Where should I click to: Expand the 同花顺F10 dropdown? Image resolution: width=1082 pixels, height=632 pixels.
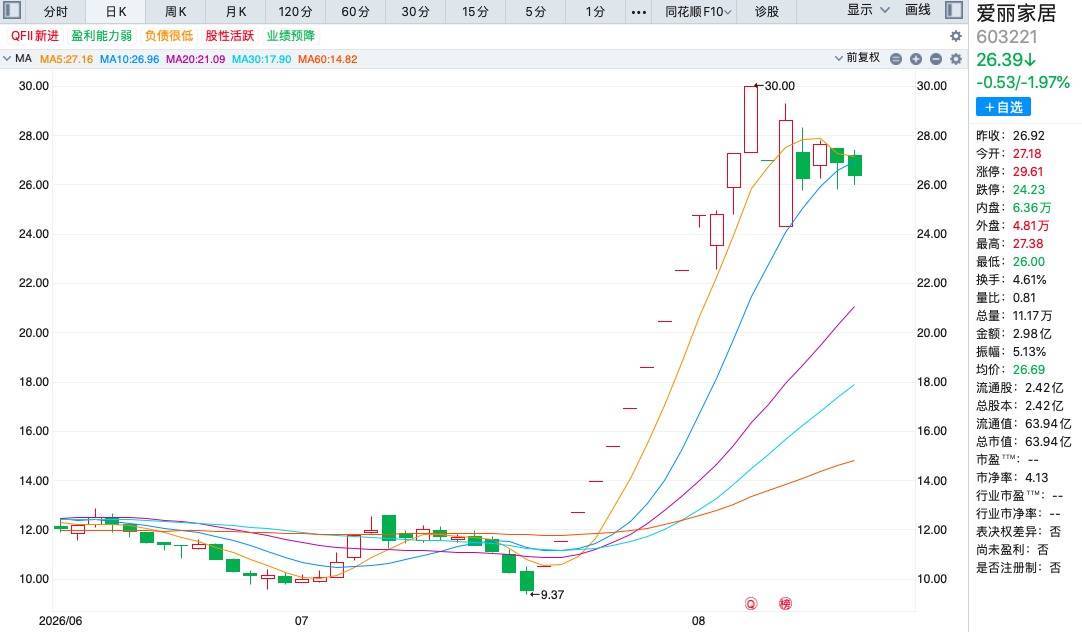[x=698, y=12]
